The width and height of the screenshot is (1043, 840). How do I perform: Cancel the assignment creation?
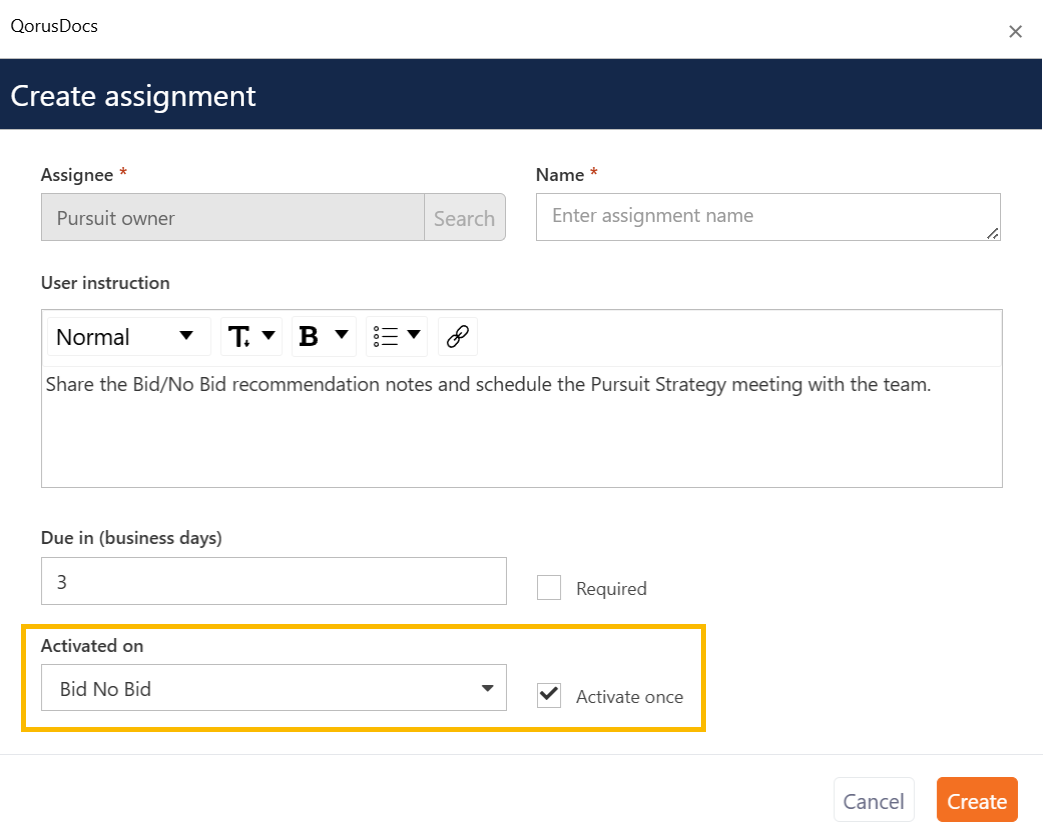(x=873, y=800)
